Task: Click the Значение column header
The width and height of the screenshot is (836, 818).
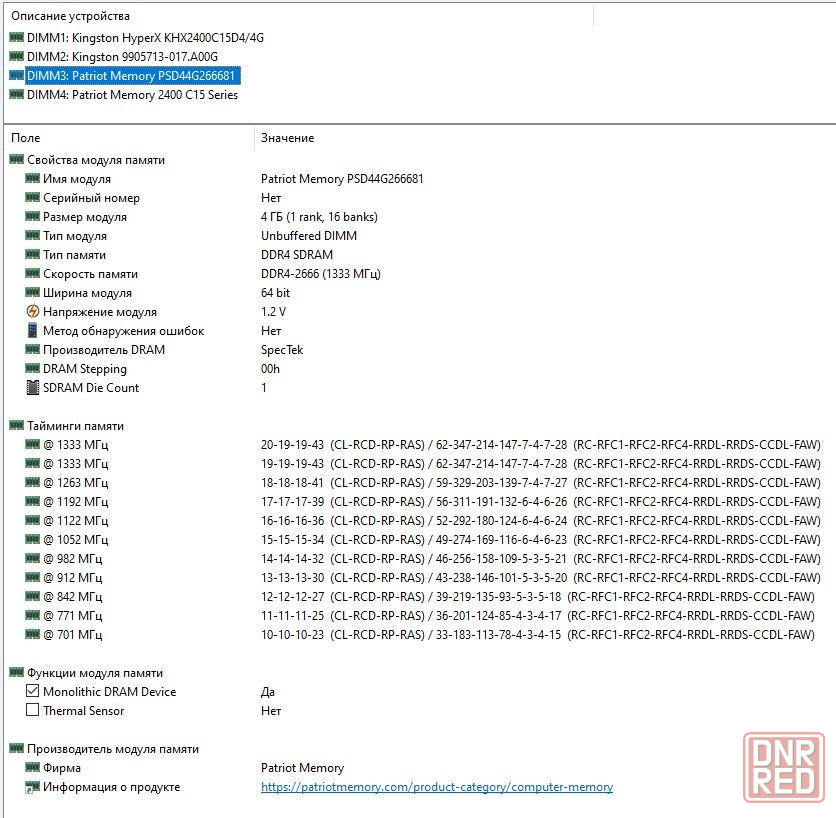Action: (x=287, y=138)
